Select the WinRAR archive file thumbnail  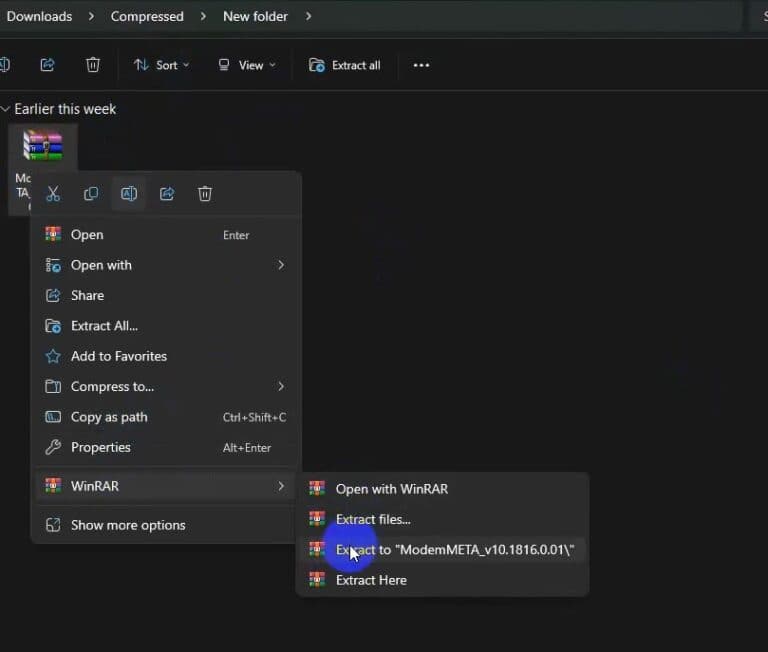43,146
